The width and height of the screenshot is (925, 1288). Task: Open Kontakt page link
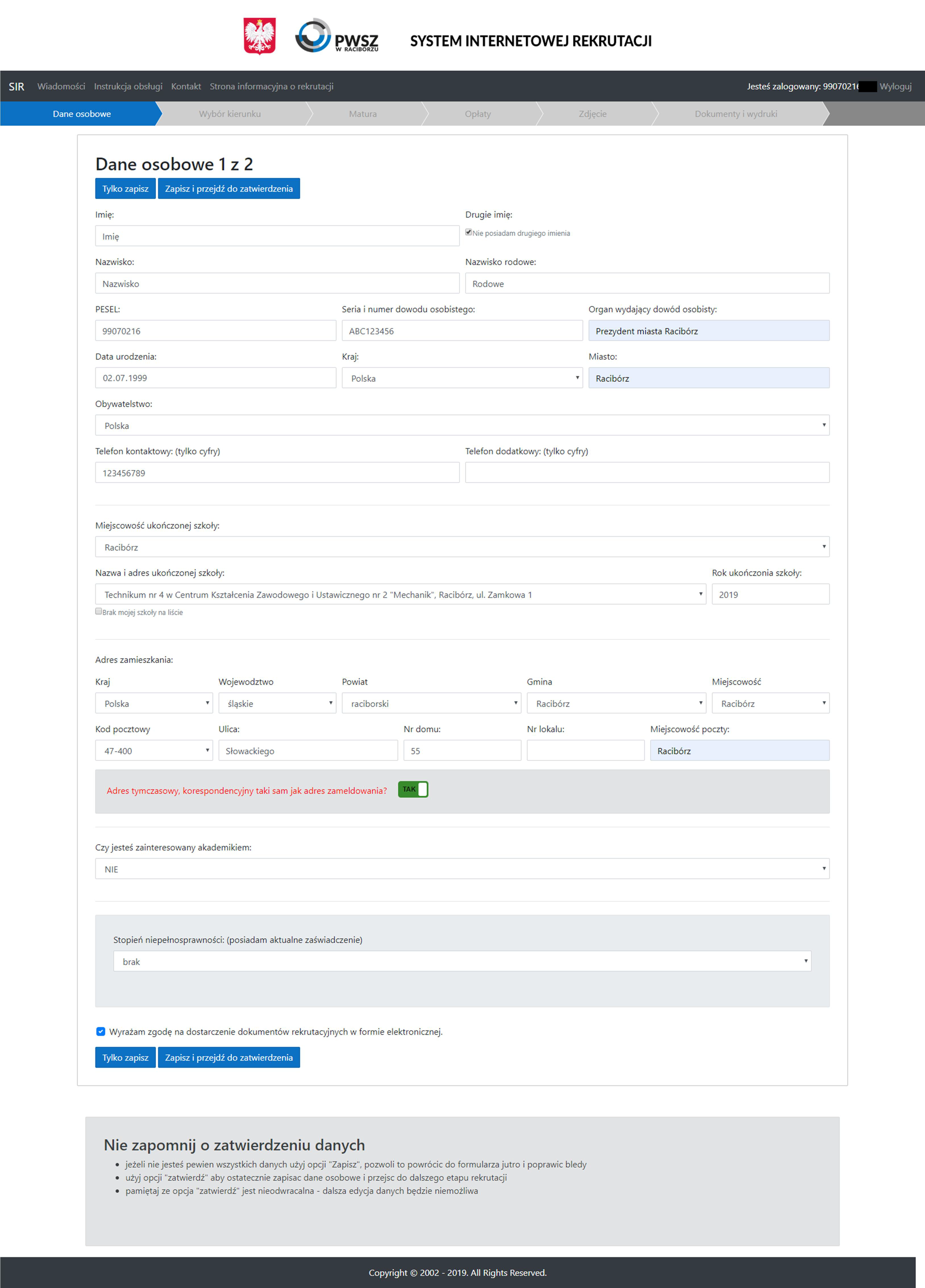[x=186, y=86]
